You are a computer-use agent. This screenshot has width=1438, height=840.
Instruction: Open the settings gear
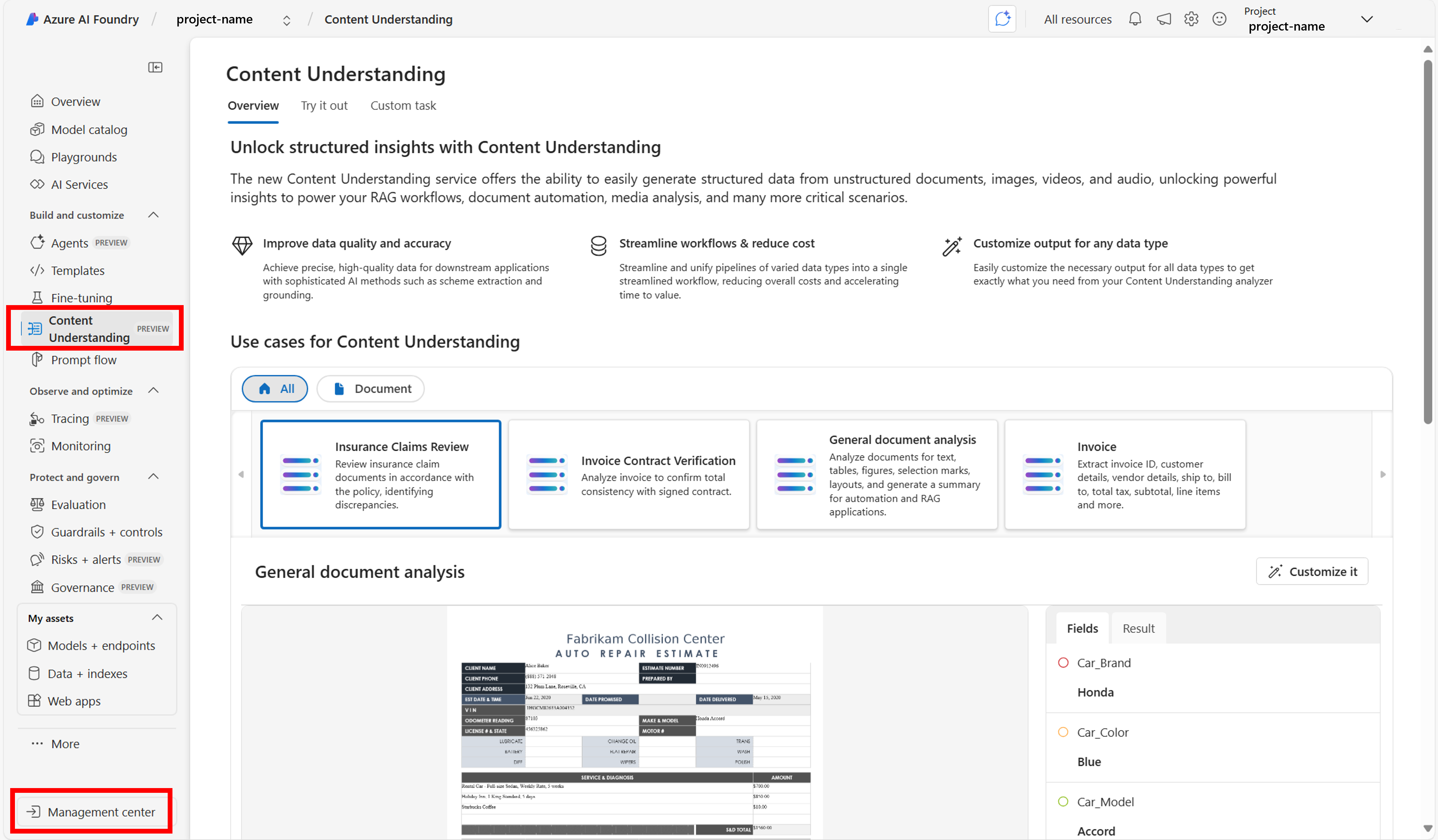(x=1191, y=19)
